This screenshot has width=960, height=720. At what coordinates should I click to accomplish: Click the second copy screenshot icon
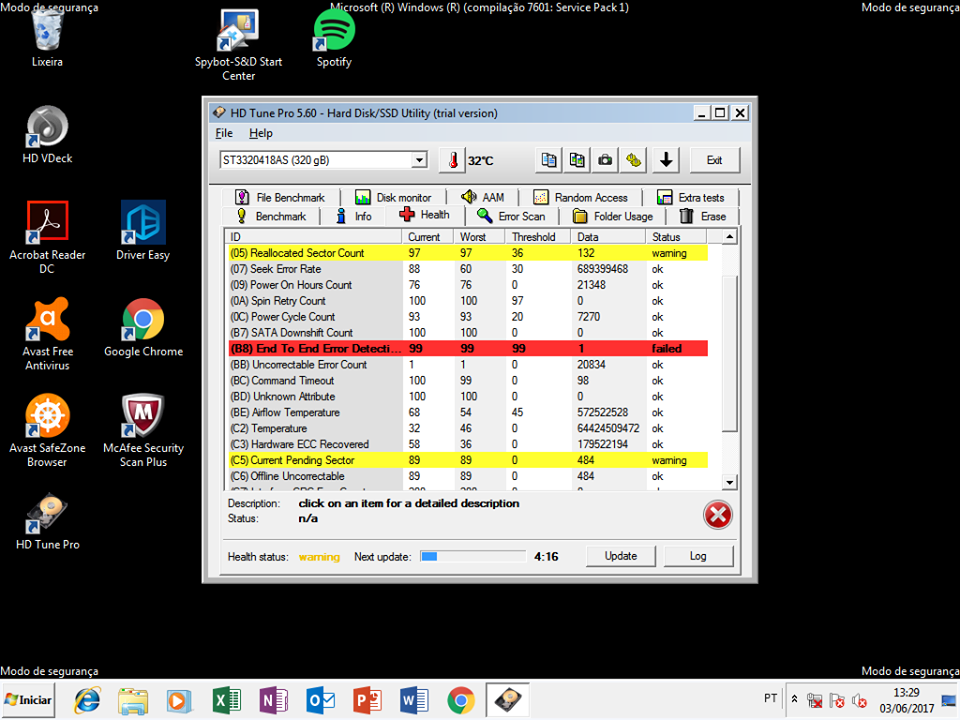(x=577, y=160)
